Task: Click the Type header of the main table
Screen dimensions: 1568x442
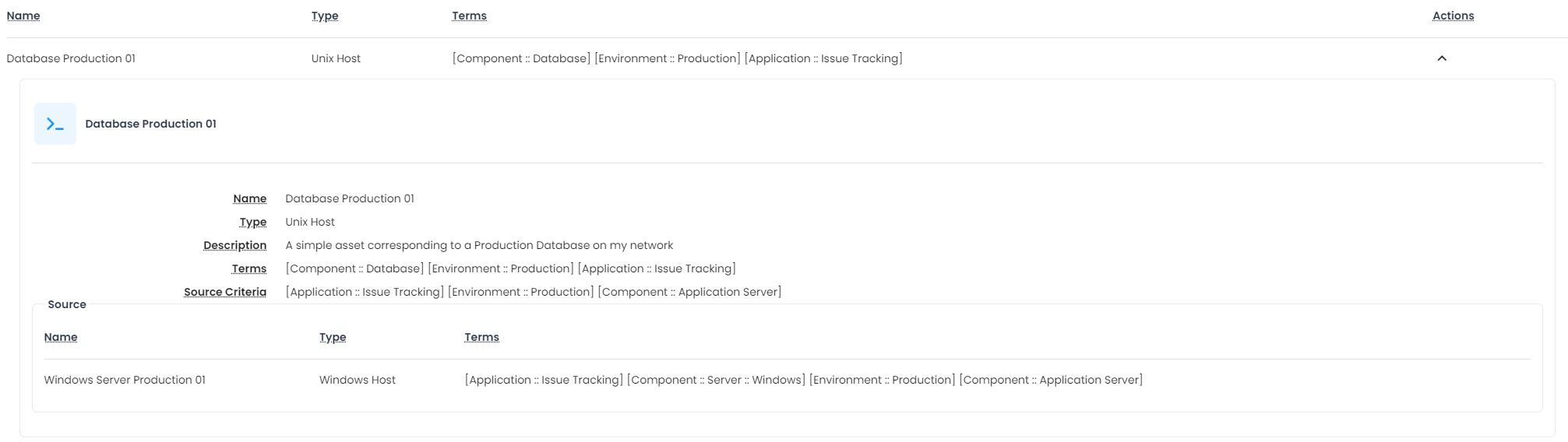Action: point(325,16)
